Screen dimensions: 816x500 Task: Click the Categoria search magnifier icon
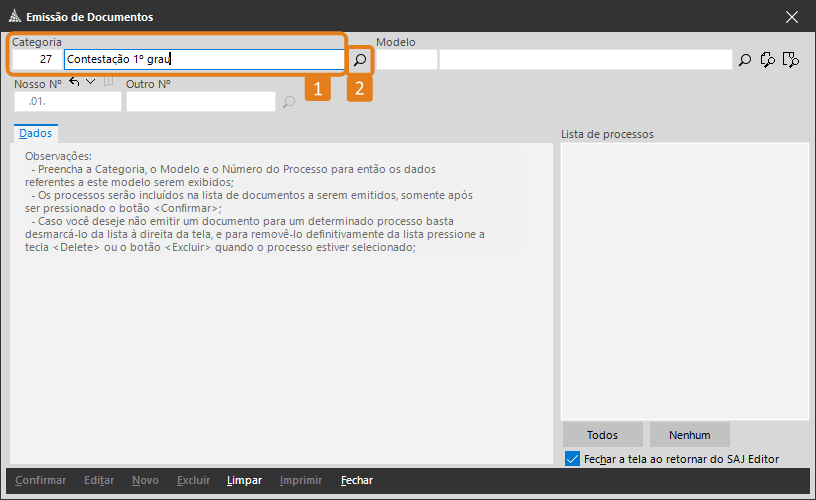360,60
